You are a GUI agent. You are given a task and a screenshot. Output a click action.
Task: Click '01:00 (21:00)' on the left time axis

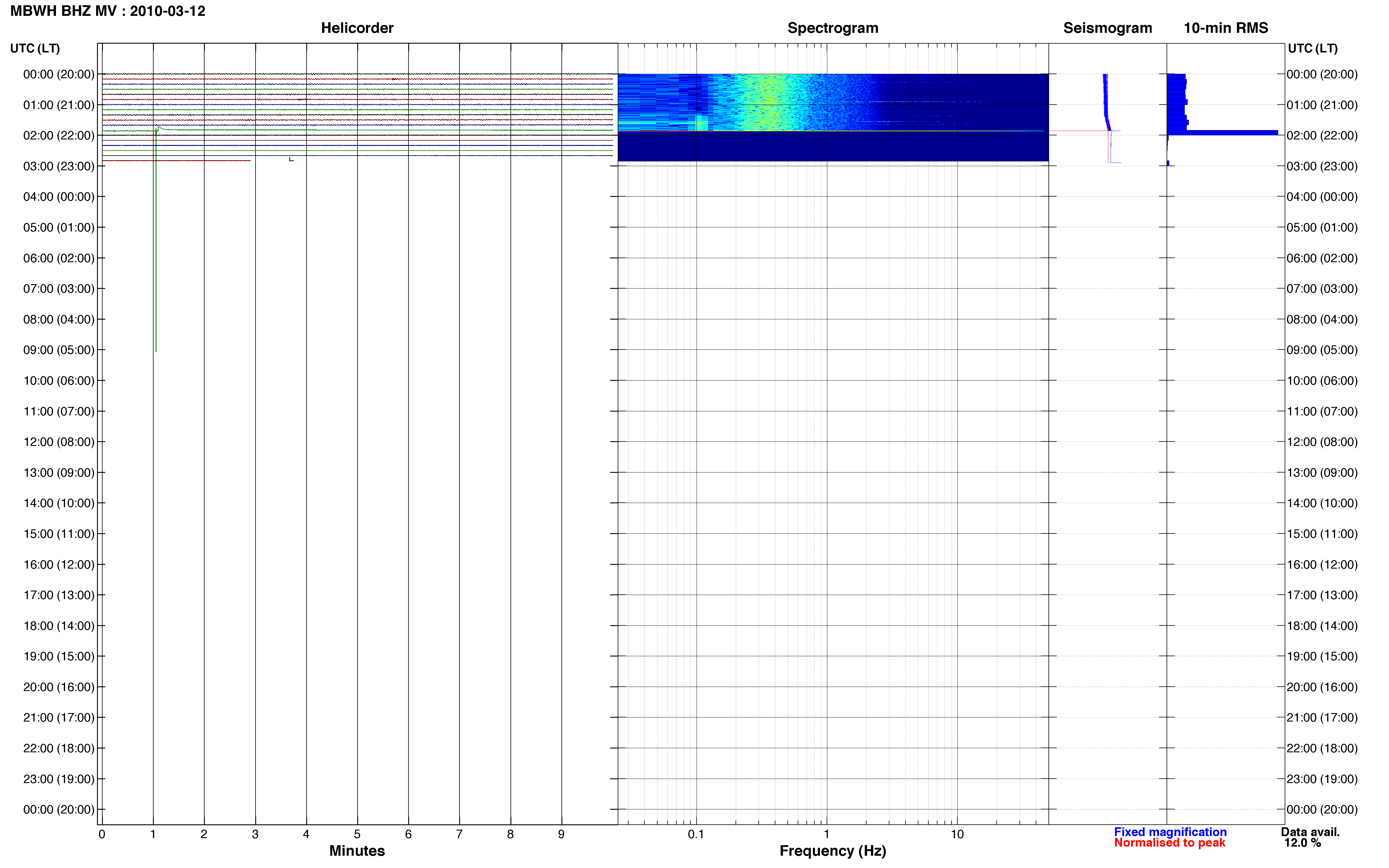coord(59,105)
